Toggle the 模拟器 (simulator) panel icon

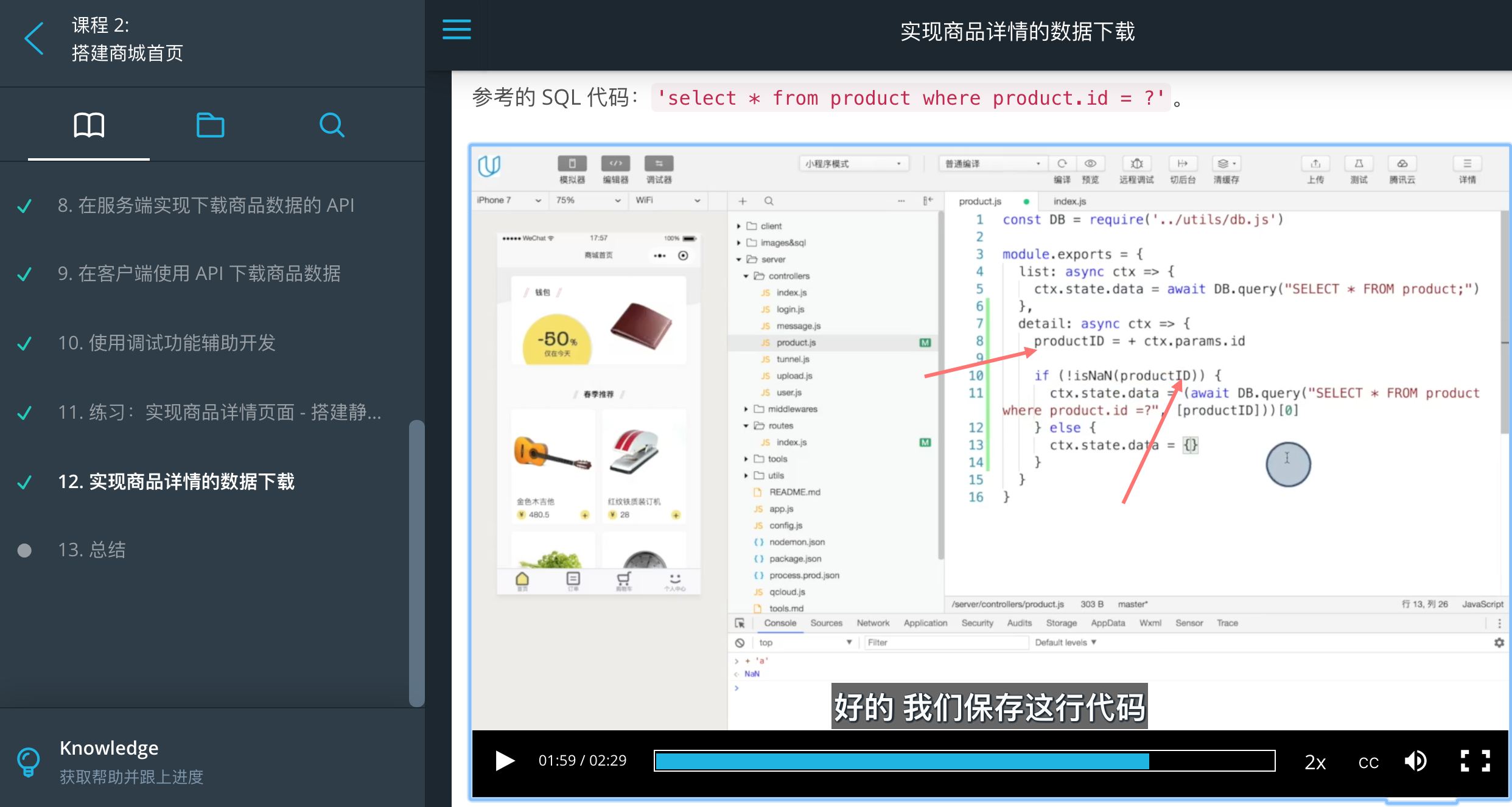[x=571, y=164]
